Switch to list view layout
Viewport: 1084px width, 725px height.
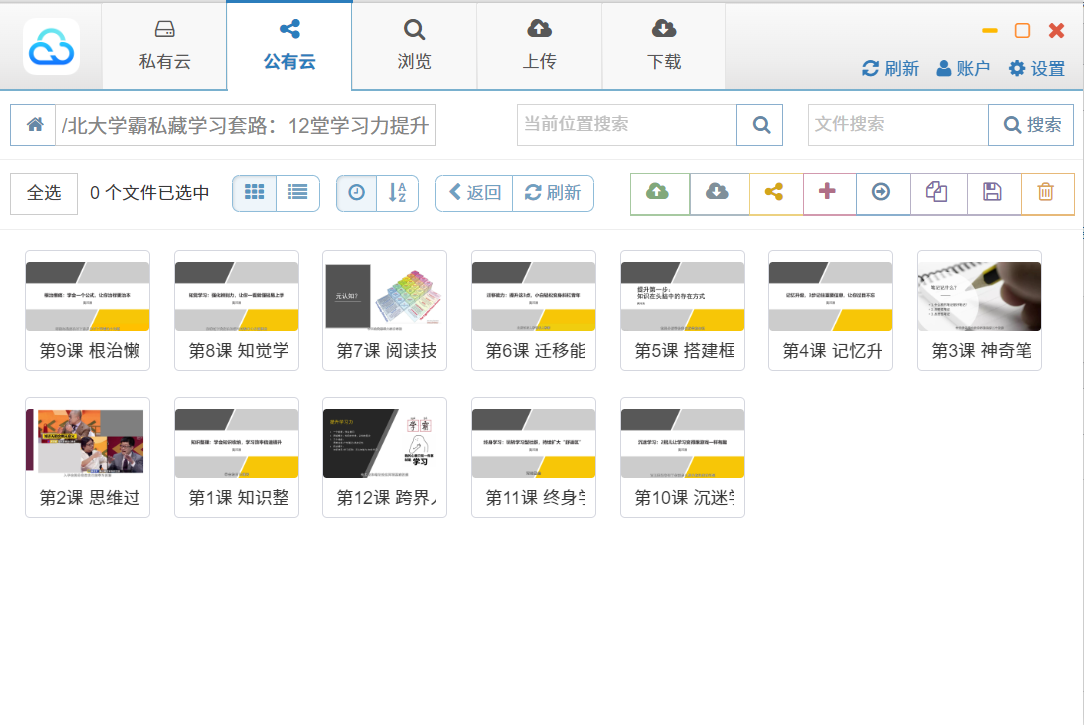coord(297,193)
